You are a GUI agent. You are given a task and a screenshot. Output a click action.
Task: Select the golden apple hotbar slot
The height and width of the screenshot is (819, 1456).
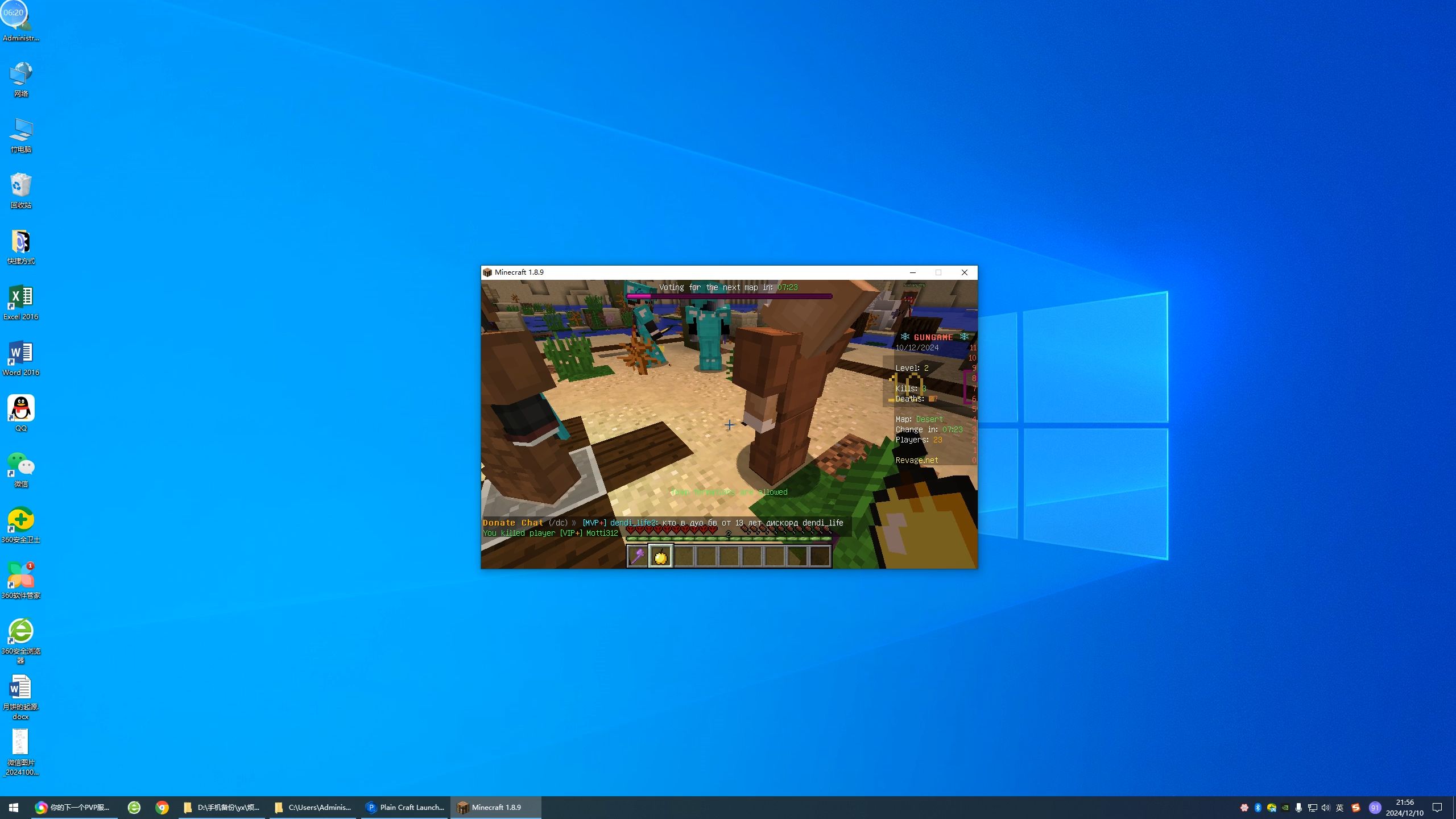point(660,556)
